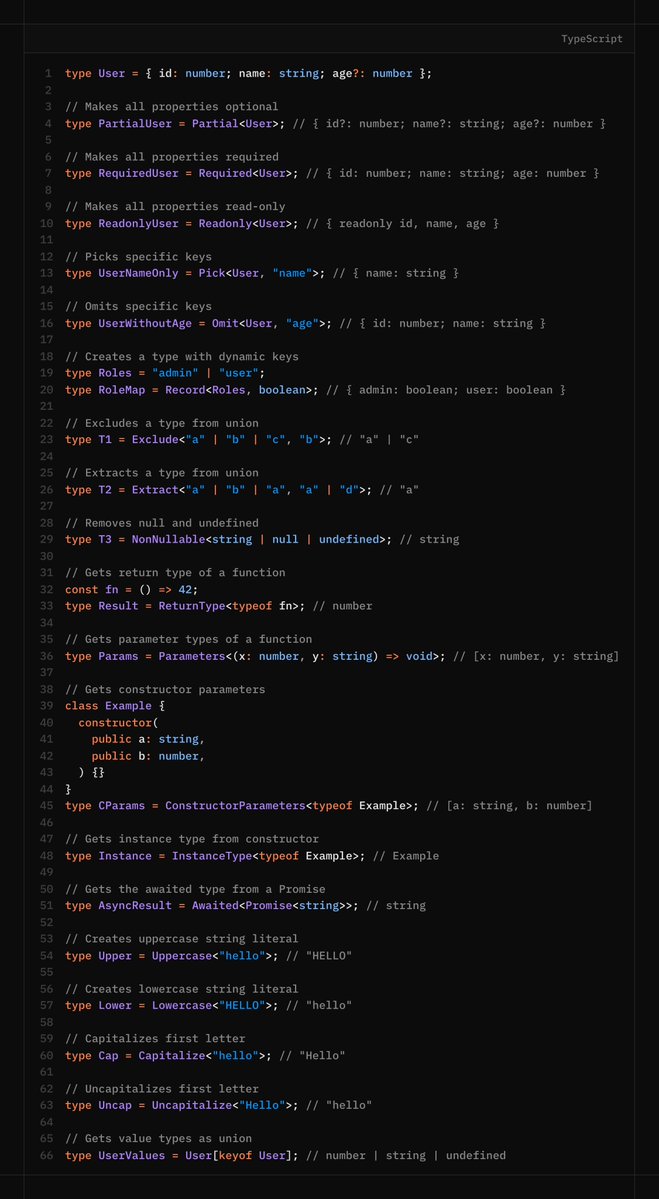Click 'Uncapitalize' utility on line 63
Image resolution: width=659 pixels, height=1199 pixels.
[192, 1106]
